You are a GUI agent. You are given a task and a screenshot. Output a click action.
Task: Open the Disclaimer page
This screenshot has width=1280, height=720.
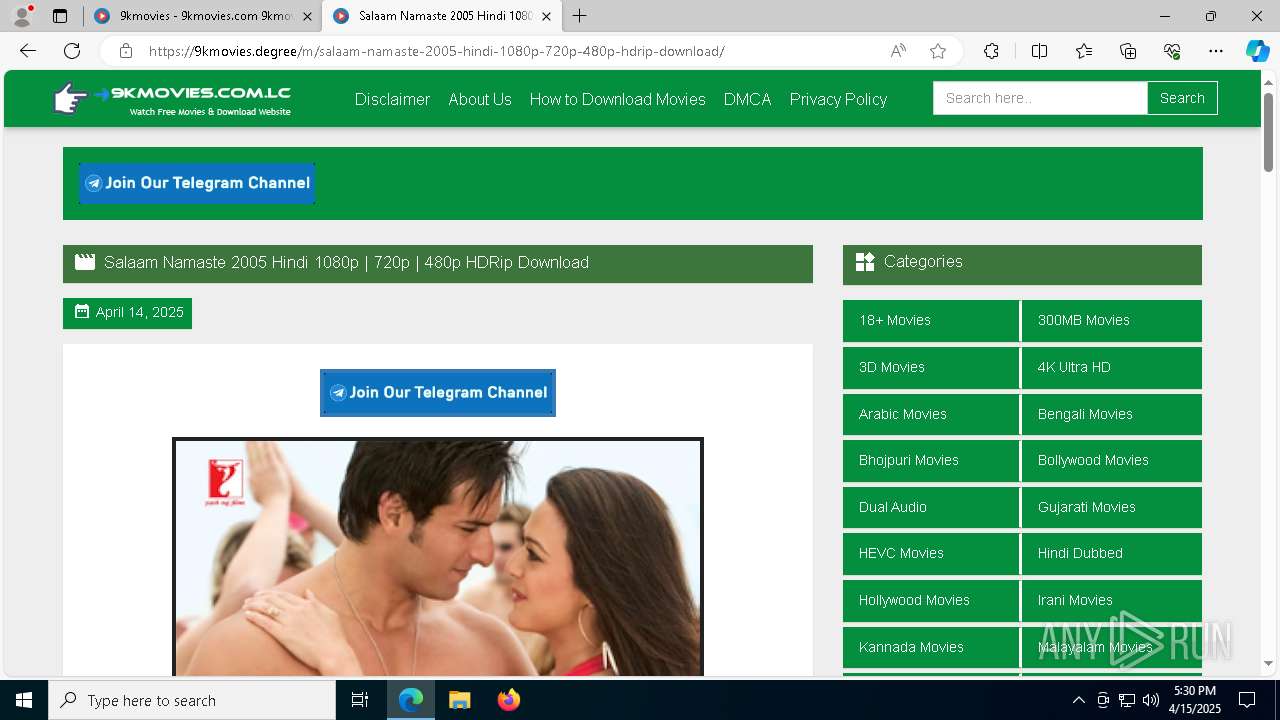point(392,99)
